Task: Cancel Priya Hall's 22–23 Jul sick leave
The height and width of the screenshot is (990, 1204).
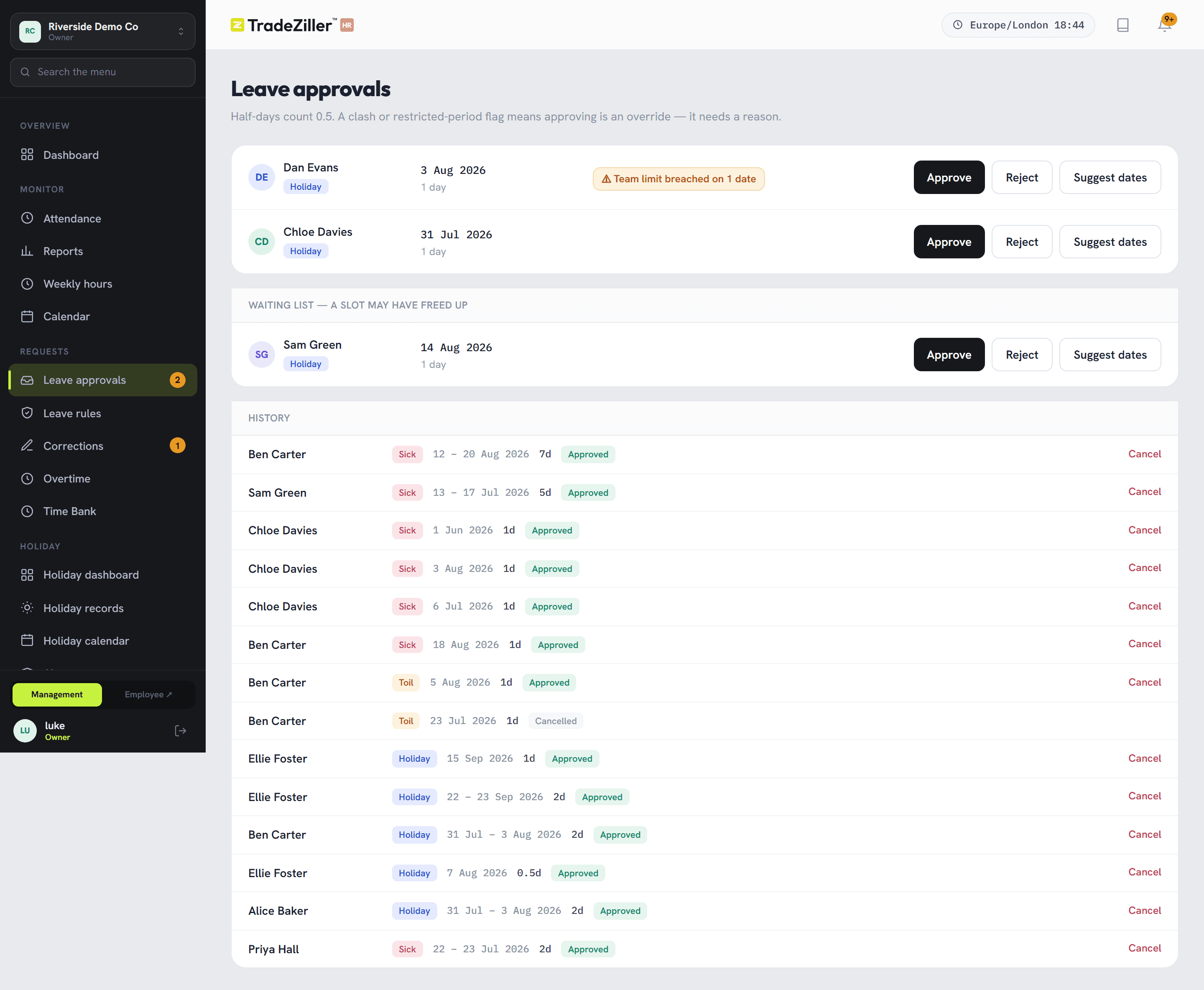Action: 1144,948
